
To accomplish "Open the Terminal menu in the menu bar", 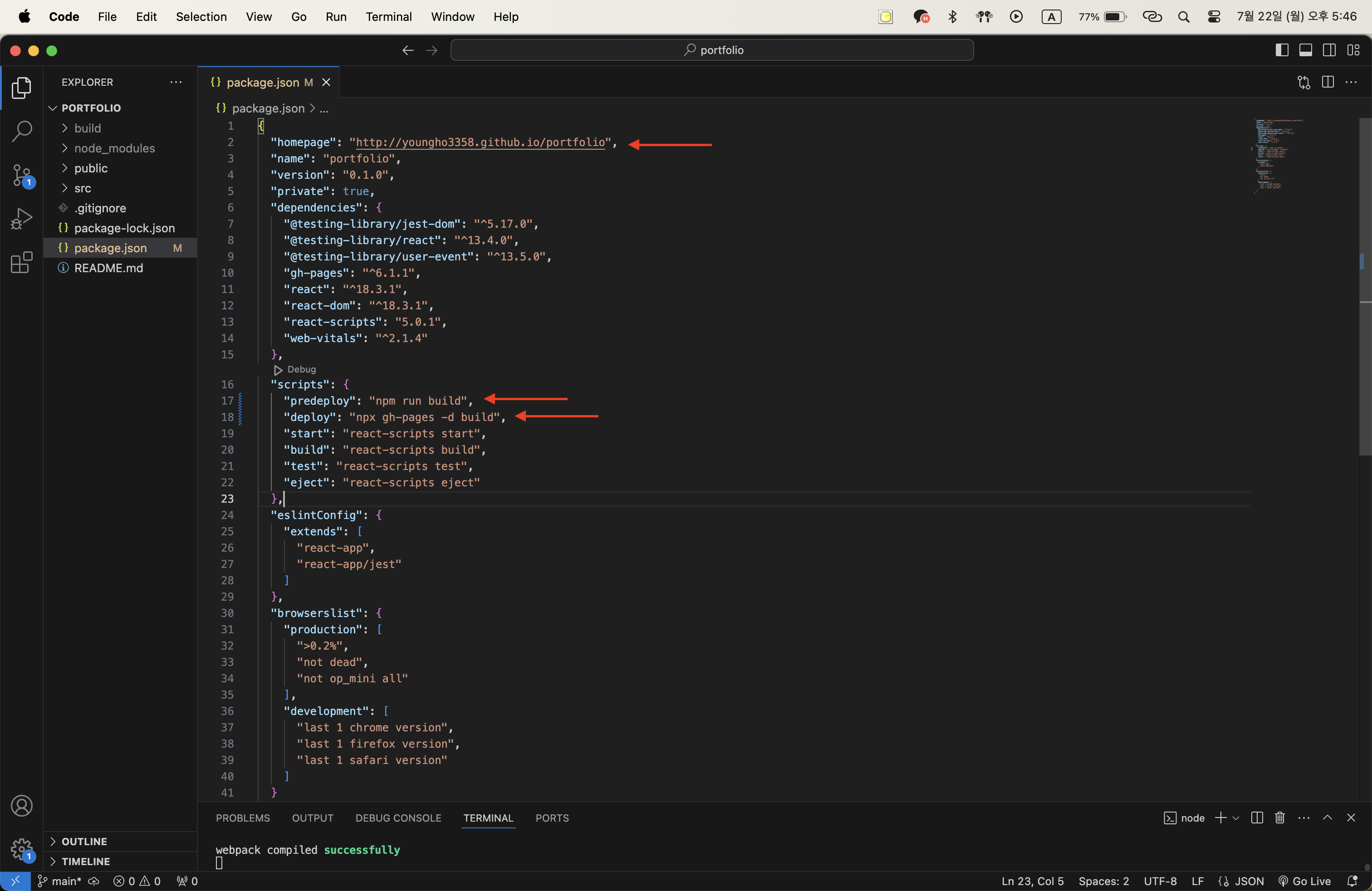I will (388, 17).
